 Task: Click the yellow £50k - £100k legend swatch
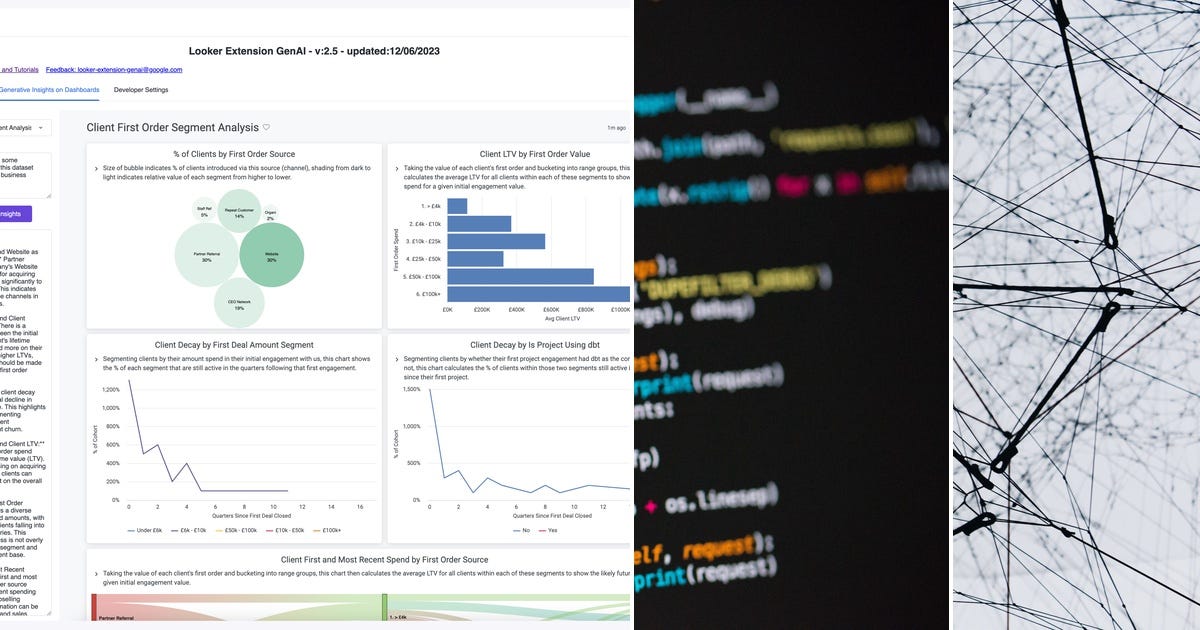pyautogui.click(x=221, y=530)
